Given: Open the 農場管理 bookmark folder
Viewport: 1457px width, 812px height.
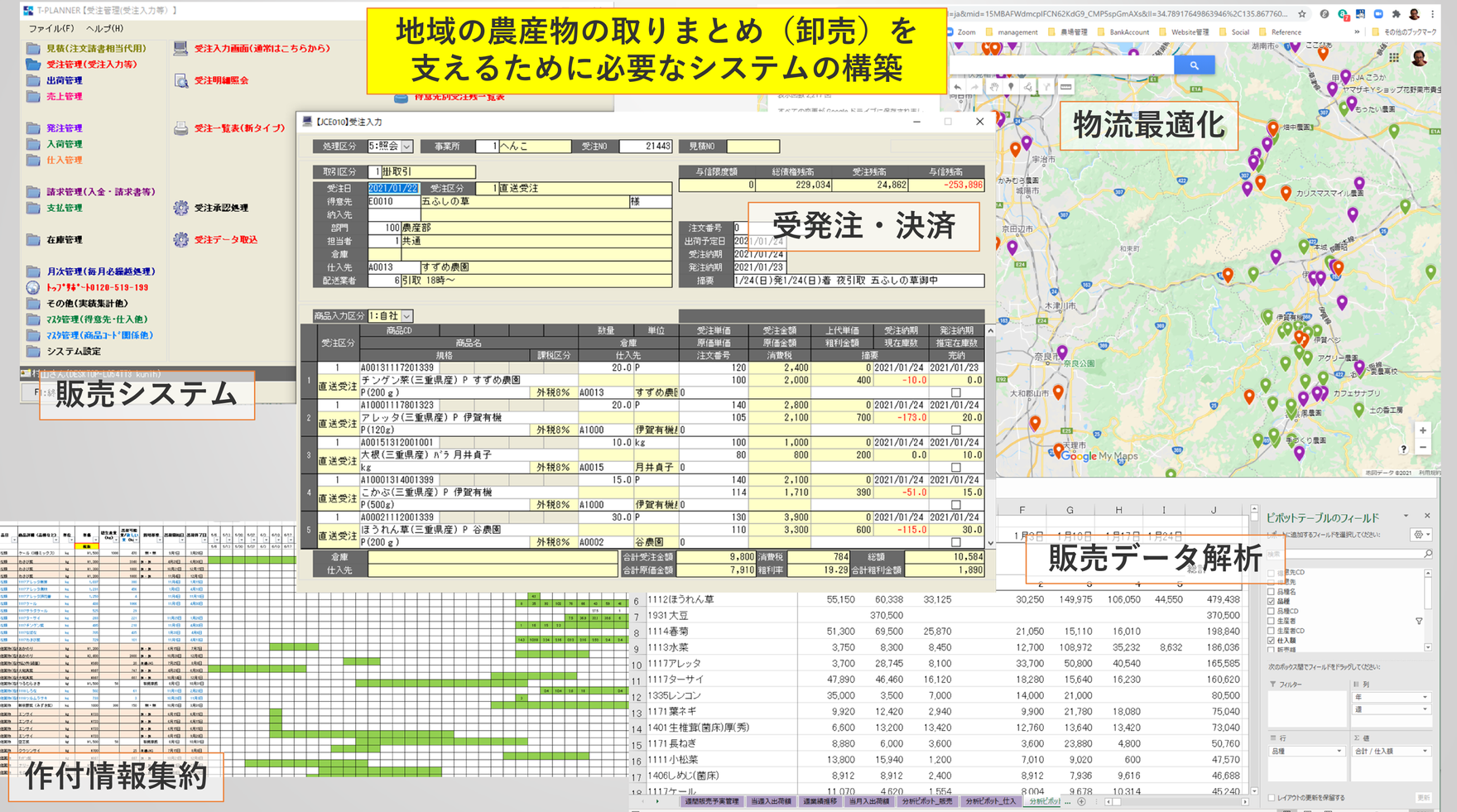Looking at the screenshot, I should pos(1074,32).
